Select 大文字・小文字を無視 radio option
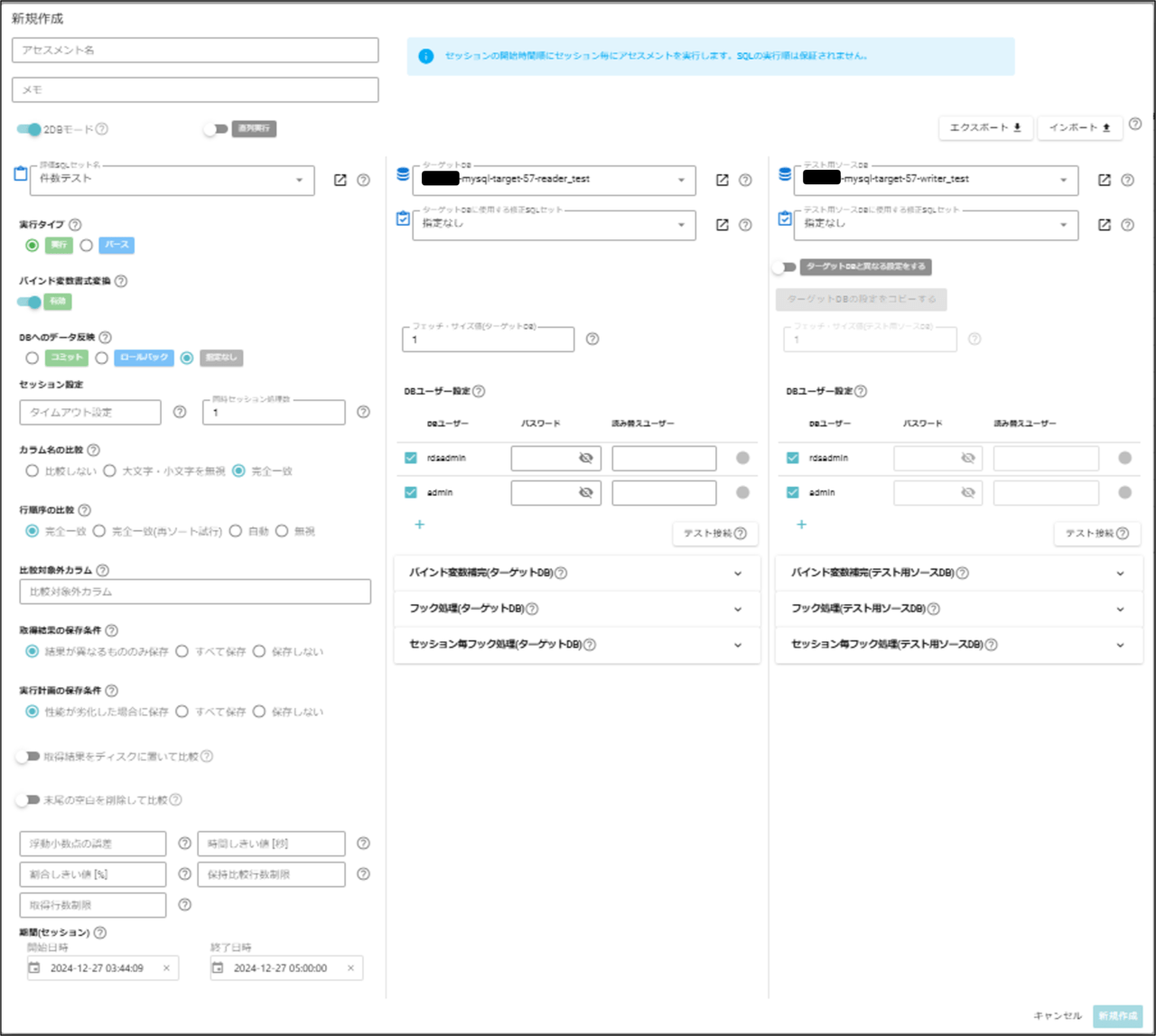This screenshot has height=1036, width=1156. (x=109, y=471)
